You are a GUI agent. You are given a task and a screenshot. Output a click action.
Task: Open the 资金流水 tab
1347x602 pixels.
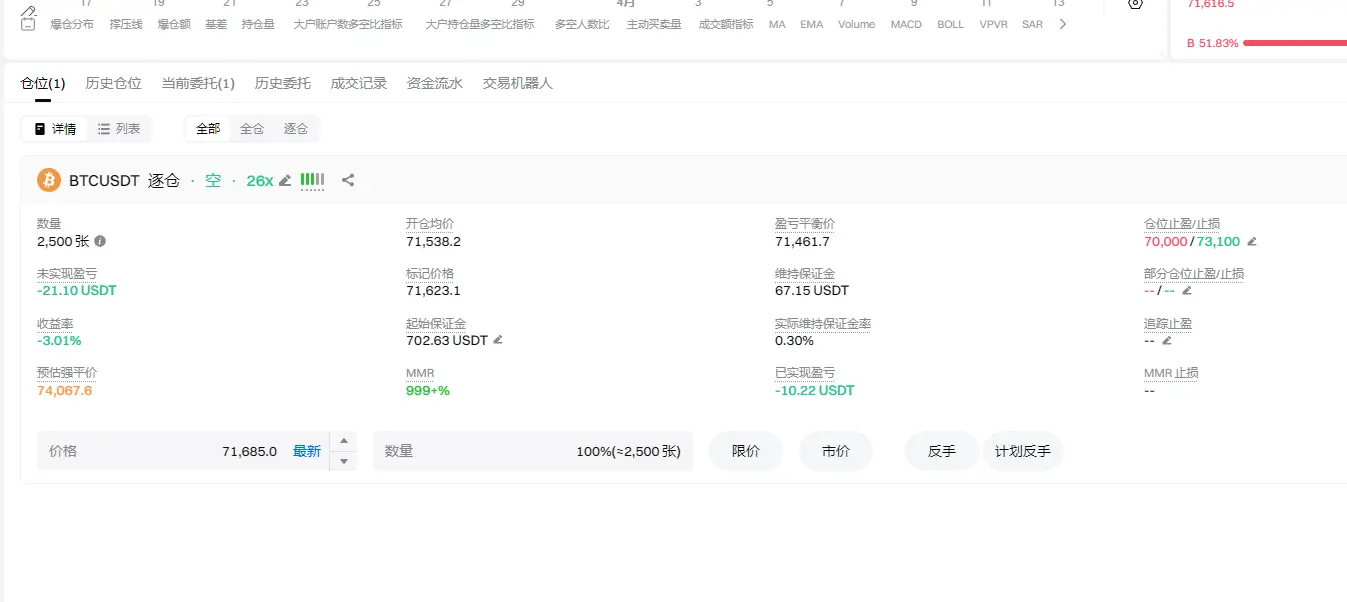435,83
